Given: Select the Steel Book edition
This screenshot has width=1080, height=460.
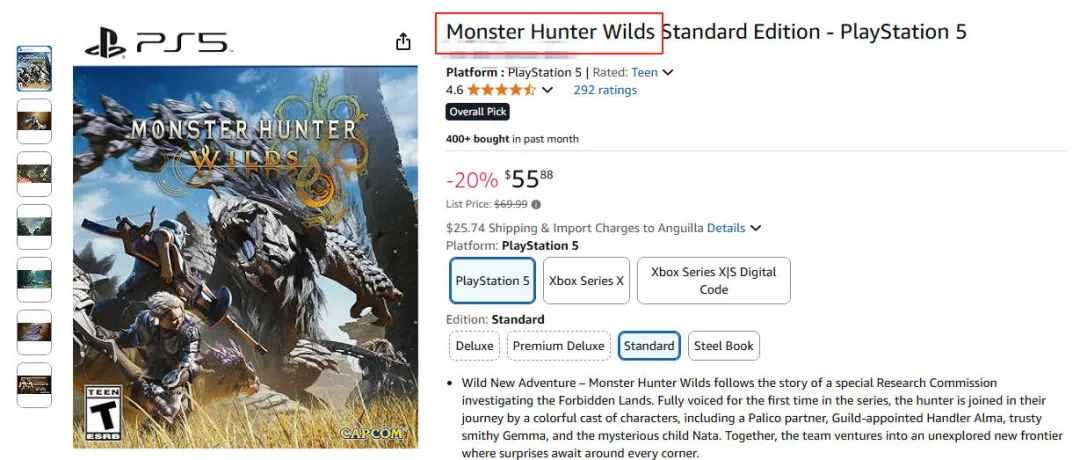Looking at the screenshot, I should [724, 346].
